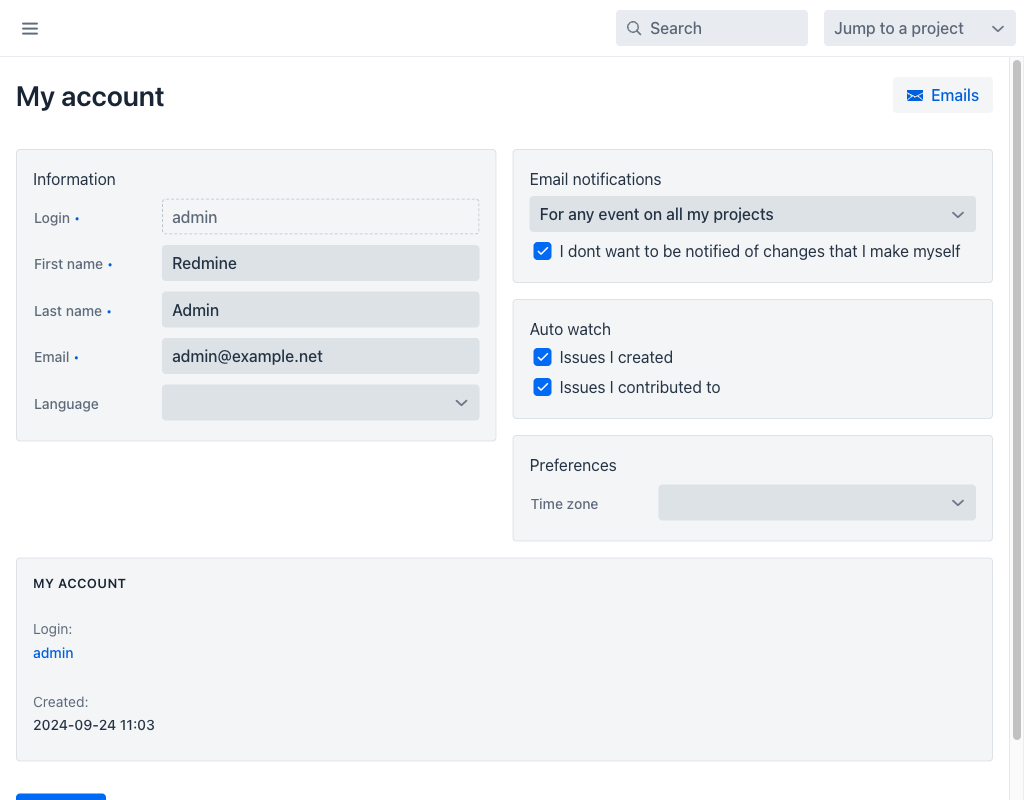Expand the Time zone dropdown
This screenshot has height=800, width=1024.
[816, 503]
